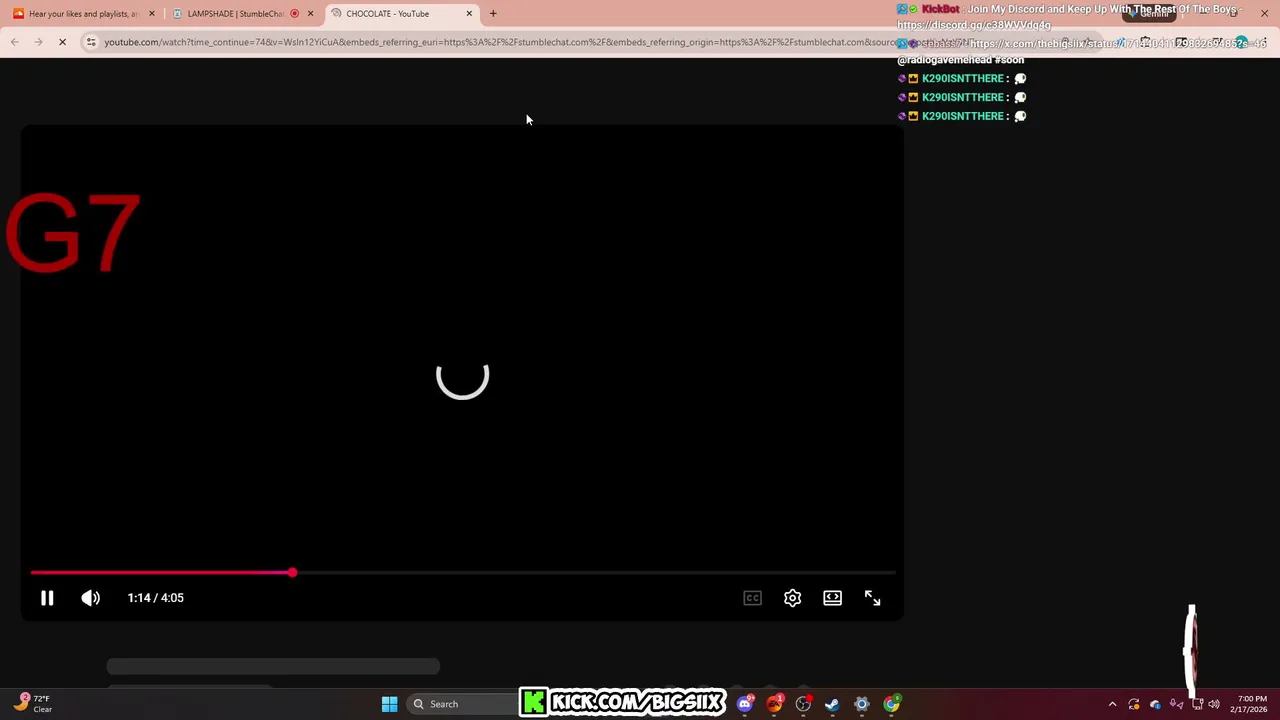The width and height of the screenshot is (1280, 720).
Task: Open the network tray icon
Action: coord(1196,704)
